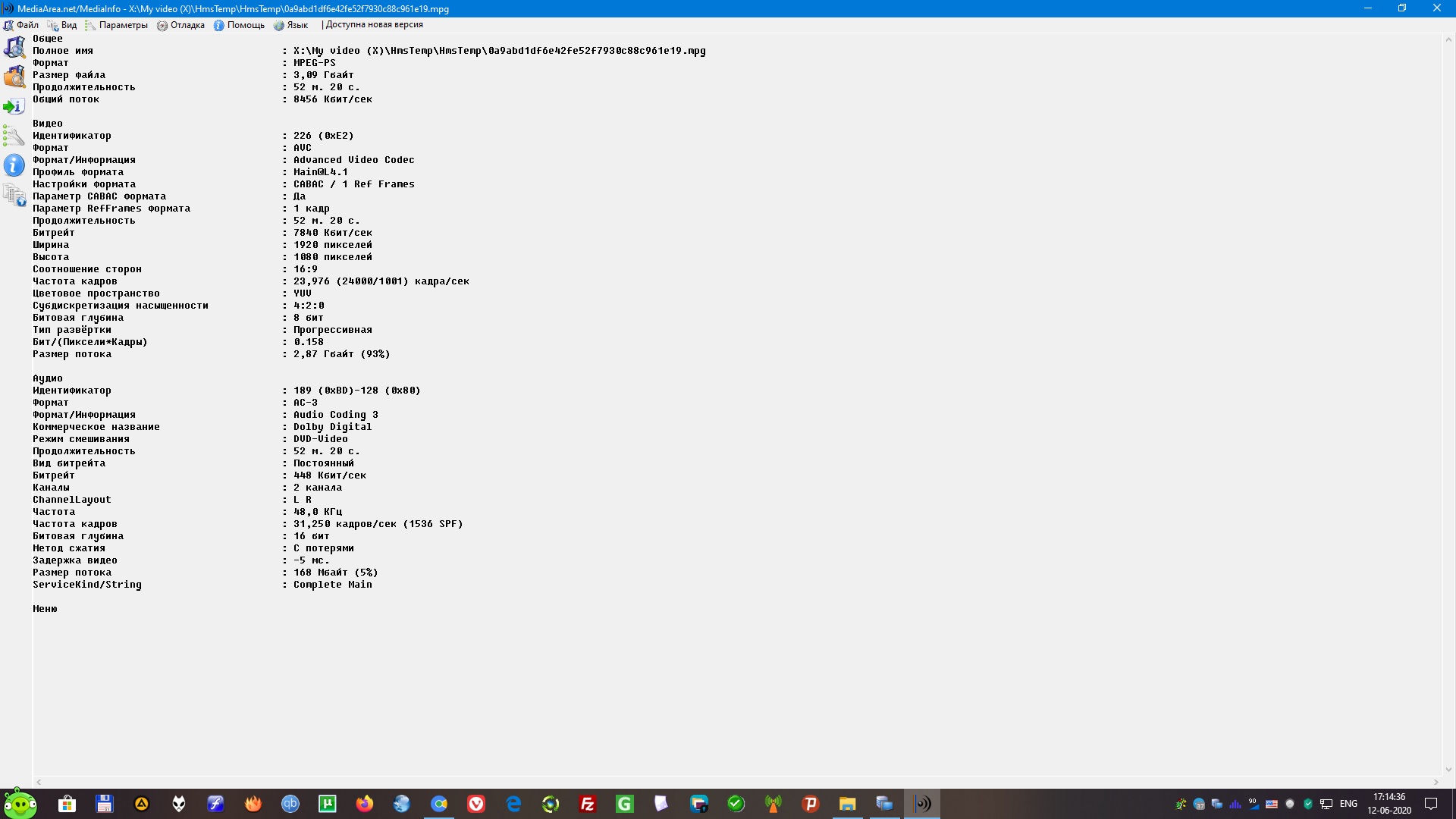The height and width of the screenshot is (819, 1456).
Task: Click the 'Меню' section heading
Action: (x=45, y=609)
